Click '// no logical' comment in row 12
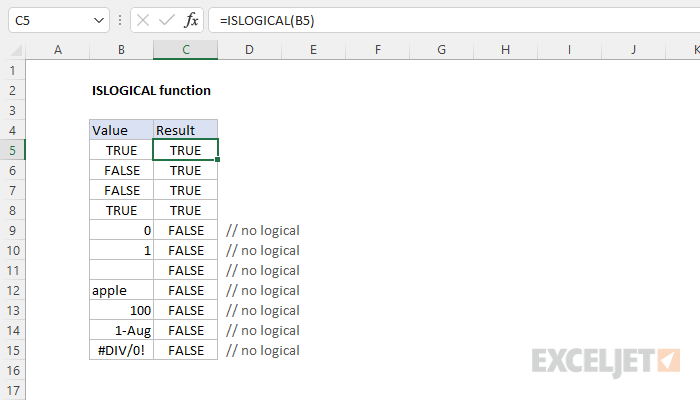This screenshot has height=400, width=700. pyautogui.click(x=262, y=291)
